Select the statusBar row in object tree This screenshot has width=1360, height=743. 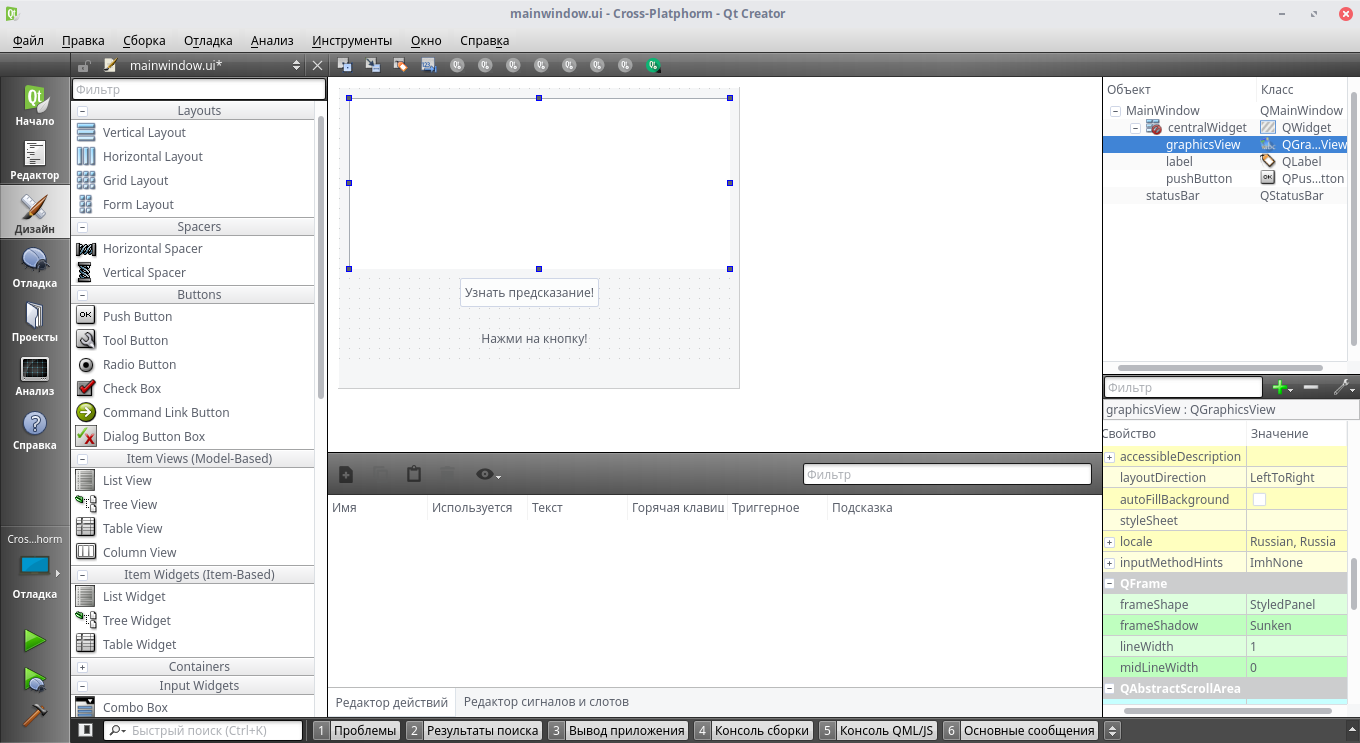click(x=1226, y=195)
